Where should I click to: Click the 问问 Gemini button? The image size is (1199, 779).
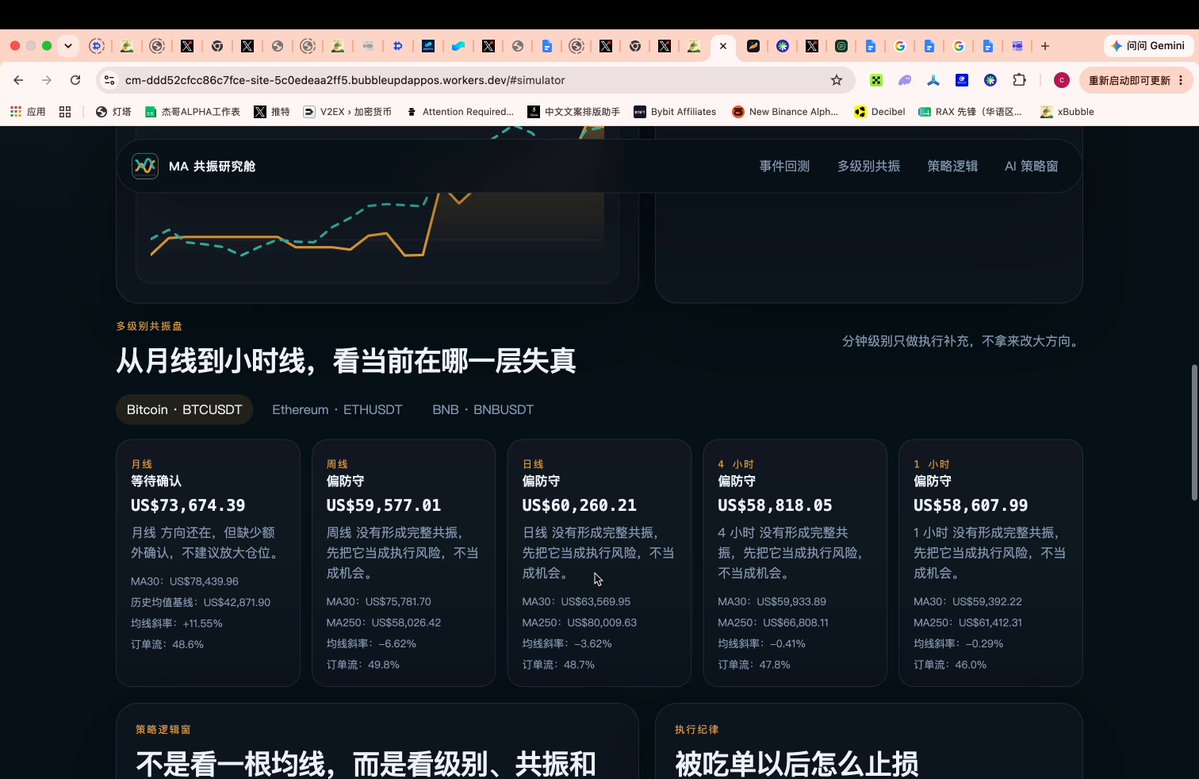tap(1149, 46)
